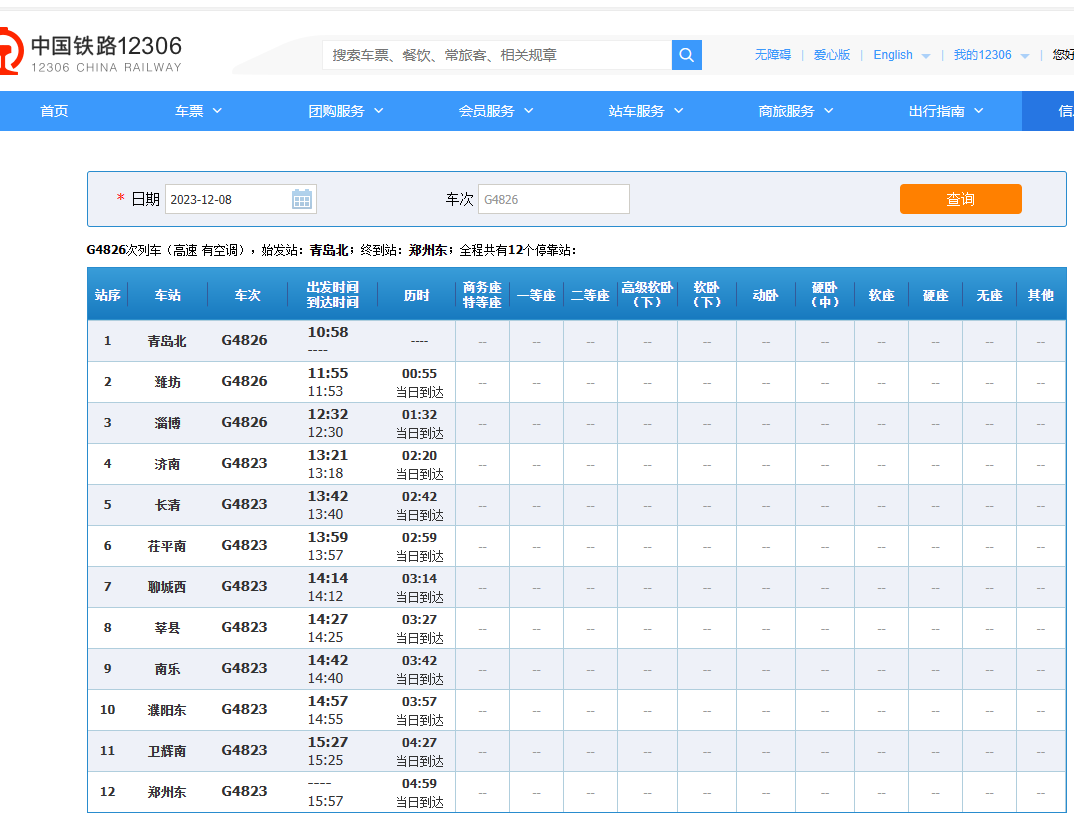The width and height of the screenshot is (1074, 817).
Task: Click duration 02:20 in 济南 row
Action: tap(419, 455)
